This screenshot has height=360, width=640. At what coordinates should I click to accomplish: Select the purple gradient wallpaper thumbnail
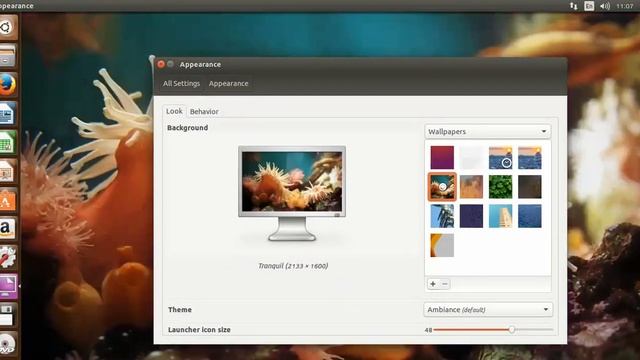click(442, 158)
